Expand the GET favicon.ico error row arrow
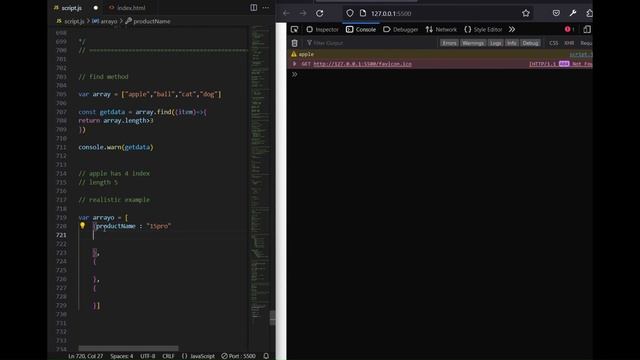Image resolution: width=640 pixels, height=360 pixels. [294, 64]
